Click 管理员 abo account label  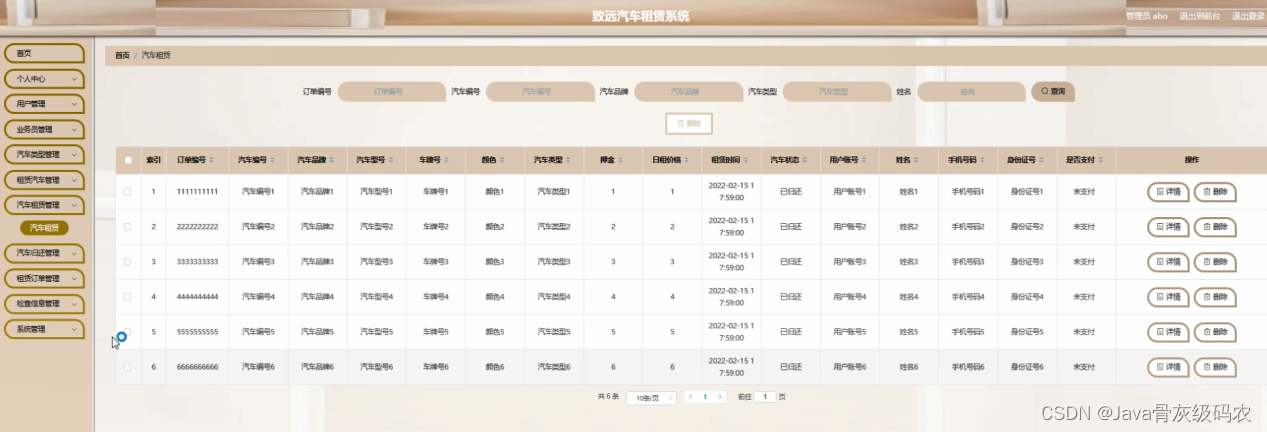click(1147, 16)
